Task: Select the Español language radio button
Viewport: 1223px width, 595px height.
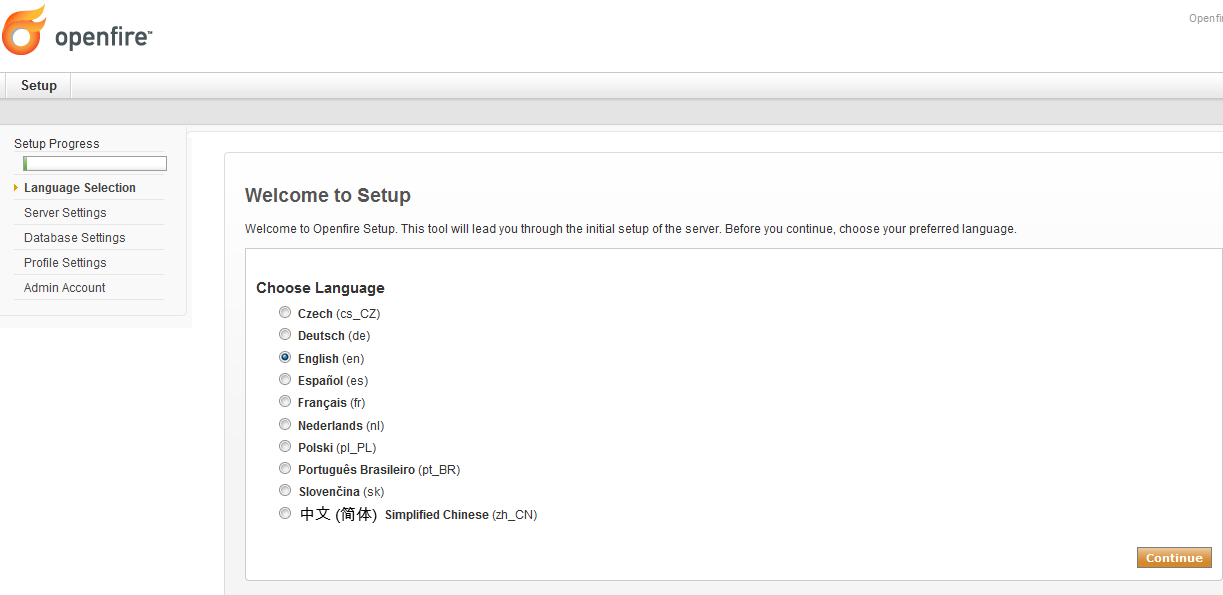Action: 285,380
